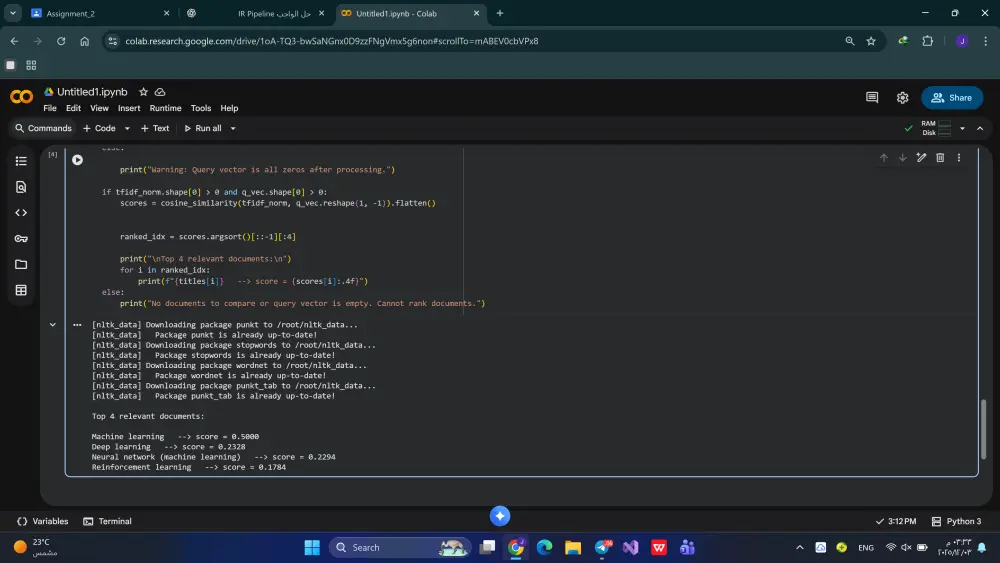The width and height of the screenshot is (1000, 563).
Task: Open the Runtime menu
Action: (165, 108)
